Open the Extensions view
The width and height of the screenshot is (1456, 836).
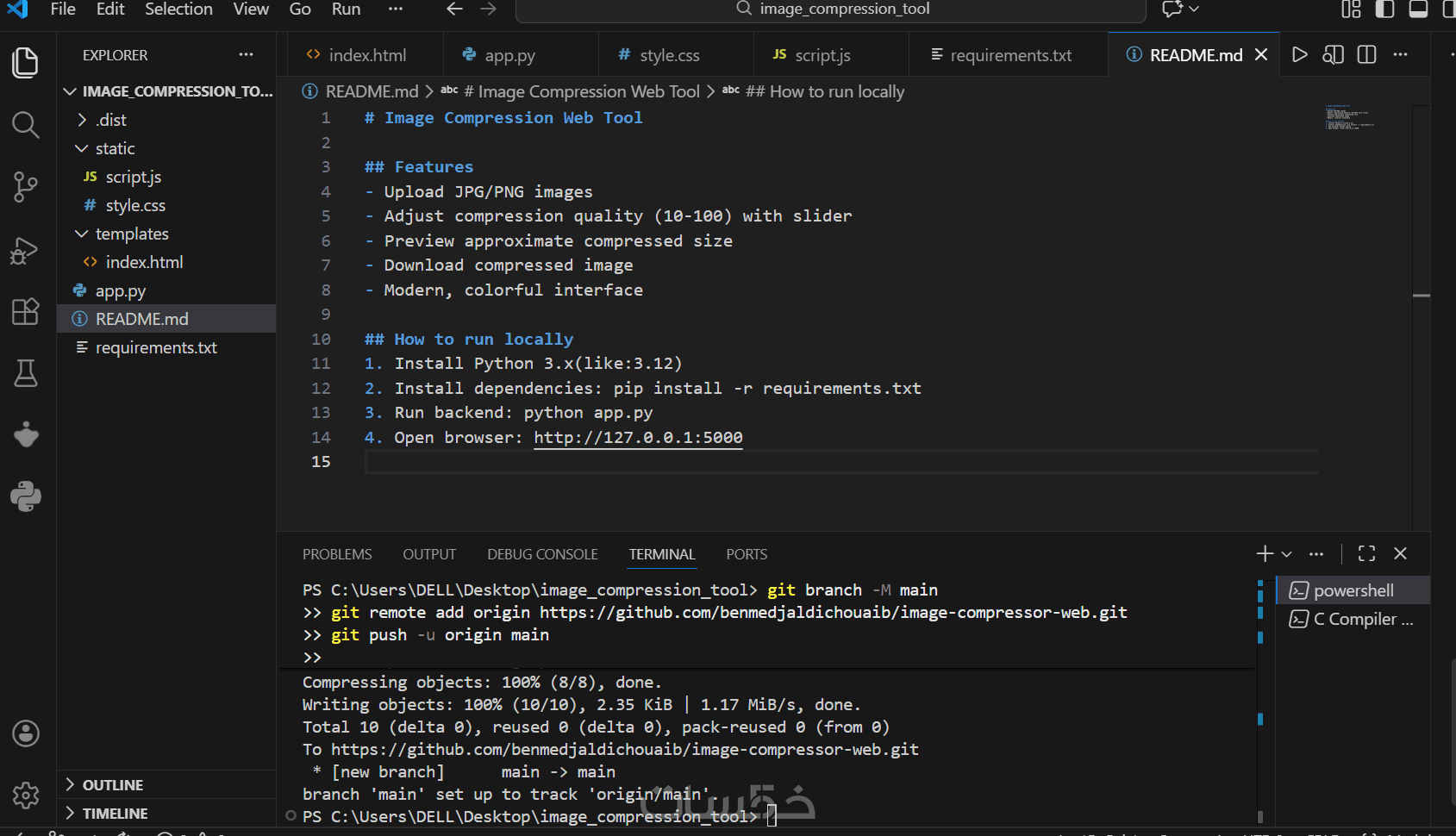[25, 311]
